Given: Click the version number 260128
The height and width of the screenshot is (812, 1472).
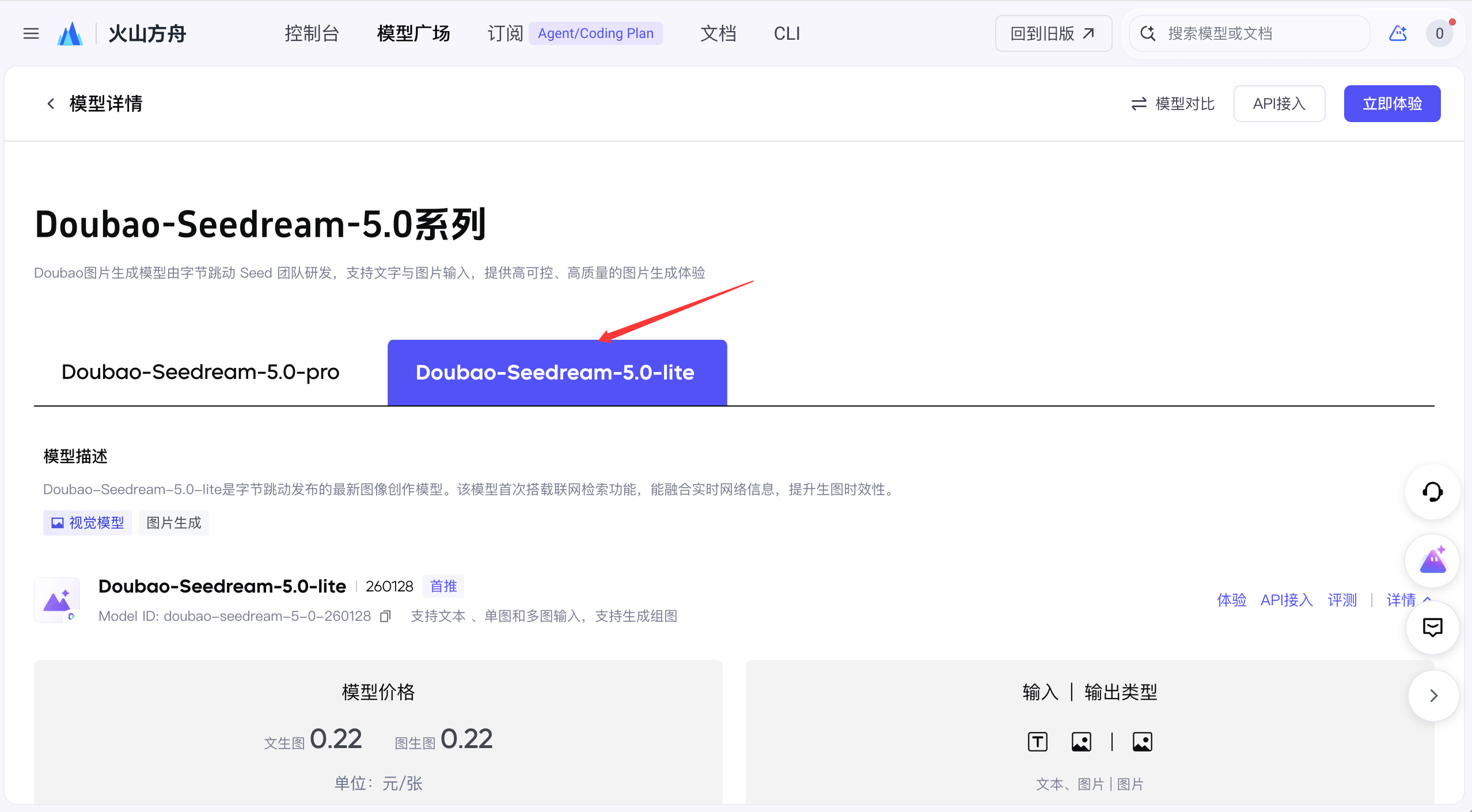Looking at the screenshot, I should 389,586.
